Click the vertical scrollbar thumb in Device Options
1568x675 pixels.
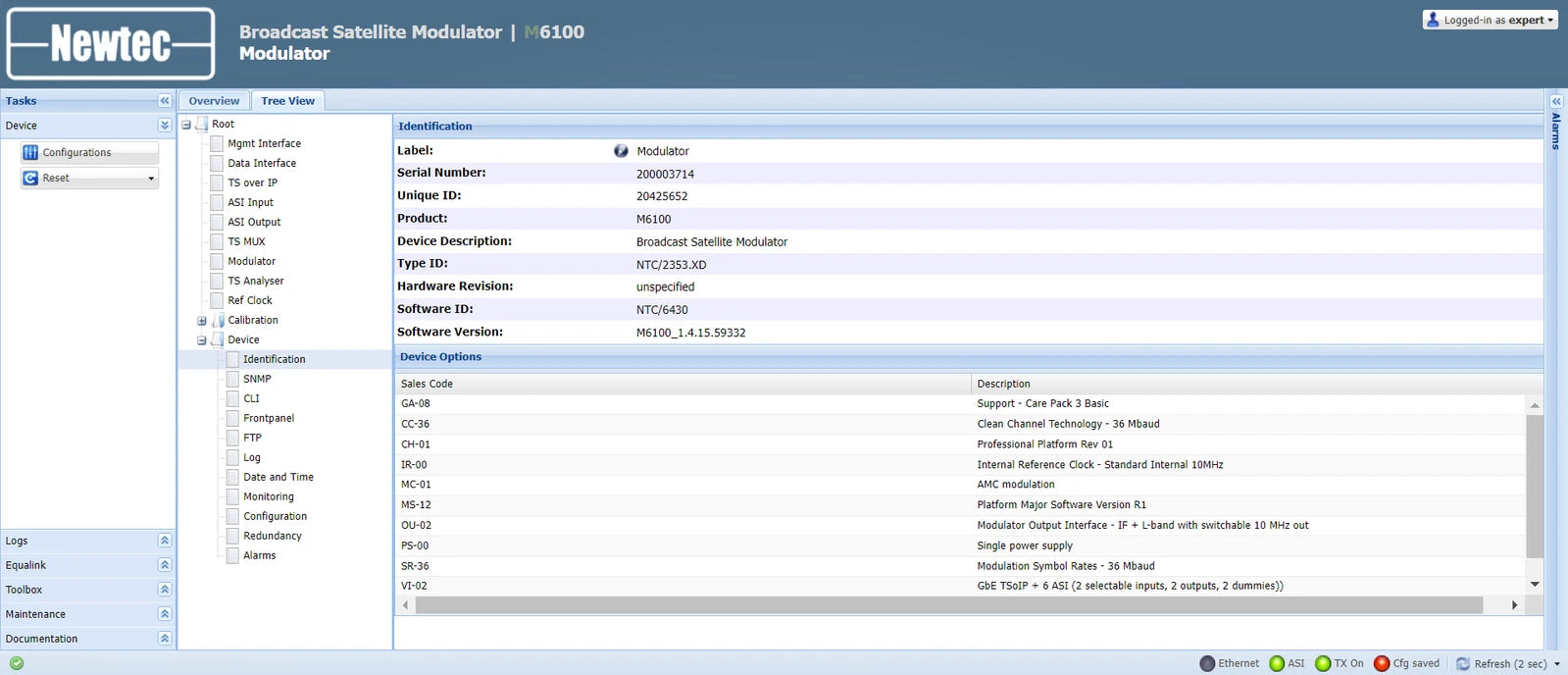1535,486
